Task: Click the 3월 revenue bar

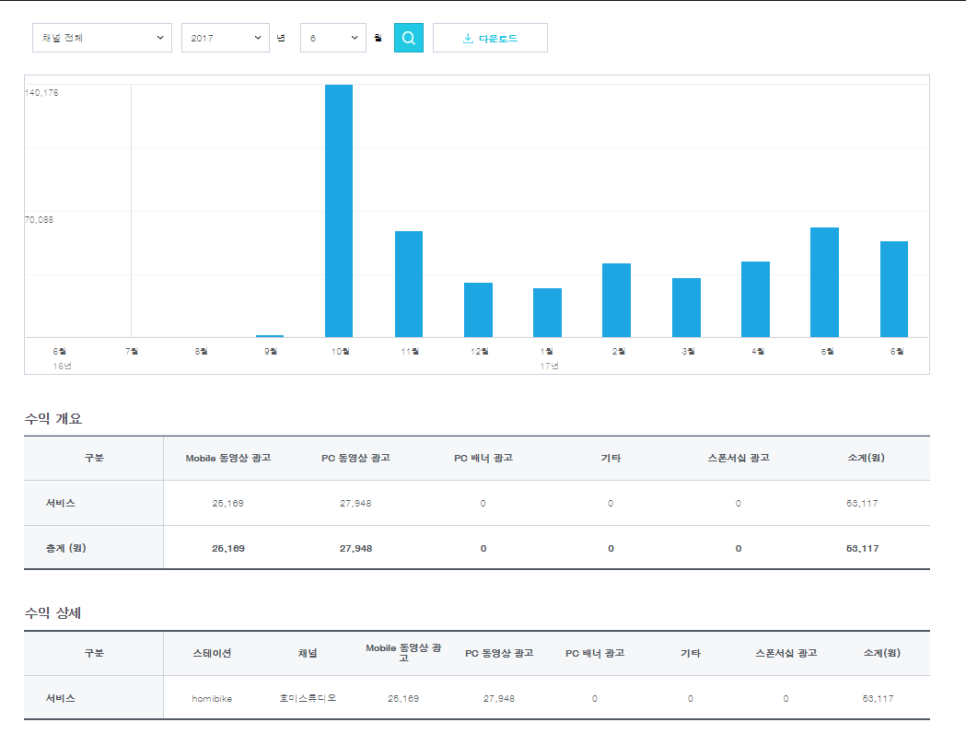Action: [x=686, y=308]
